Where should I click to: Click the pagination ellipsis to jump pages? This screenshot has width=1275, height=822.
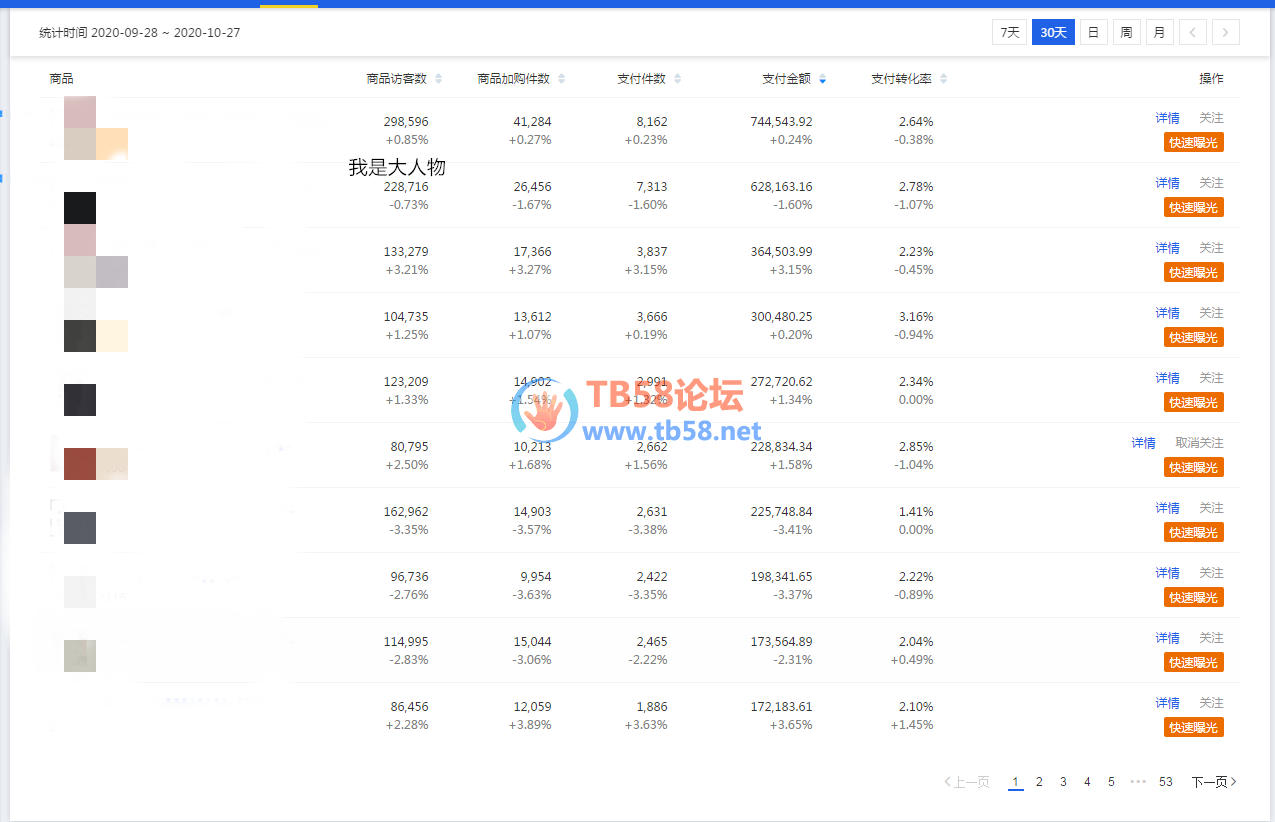(x=1138, y=782)
